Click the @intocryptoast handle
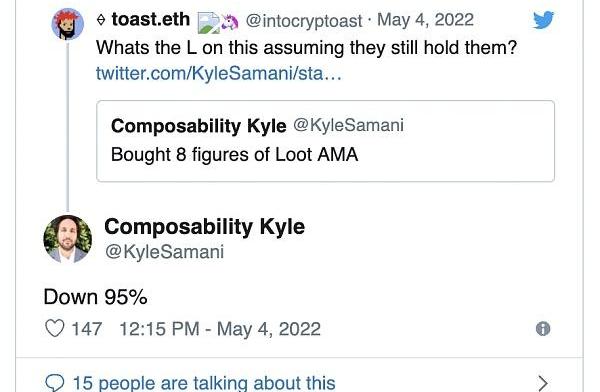This screenshot has width=600, height=392. click(304, 21)
